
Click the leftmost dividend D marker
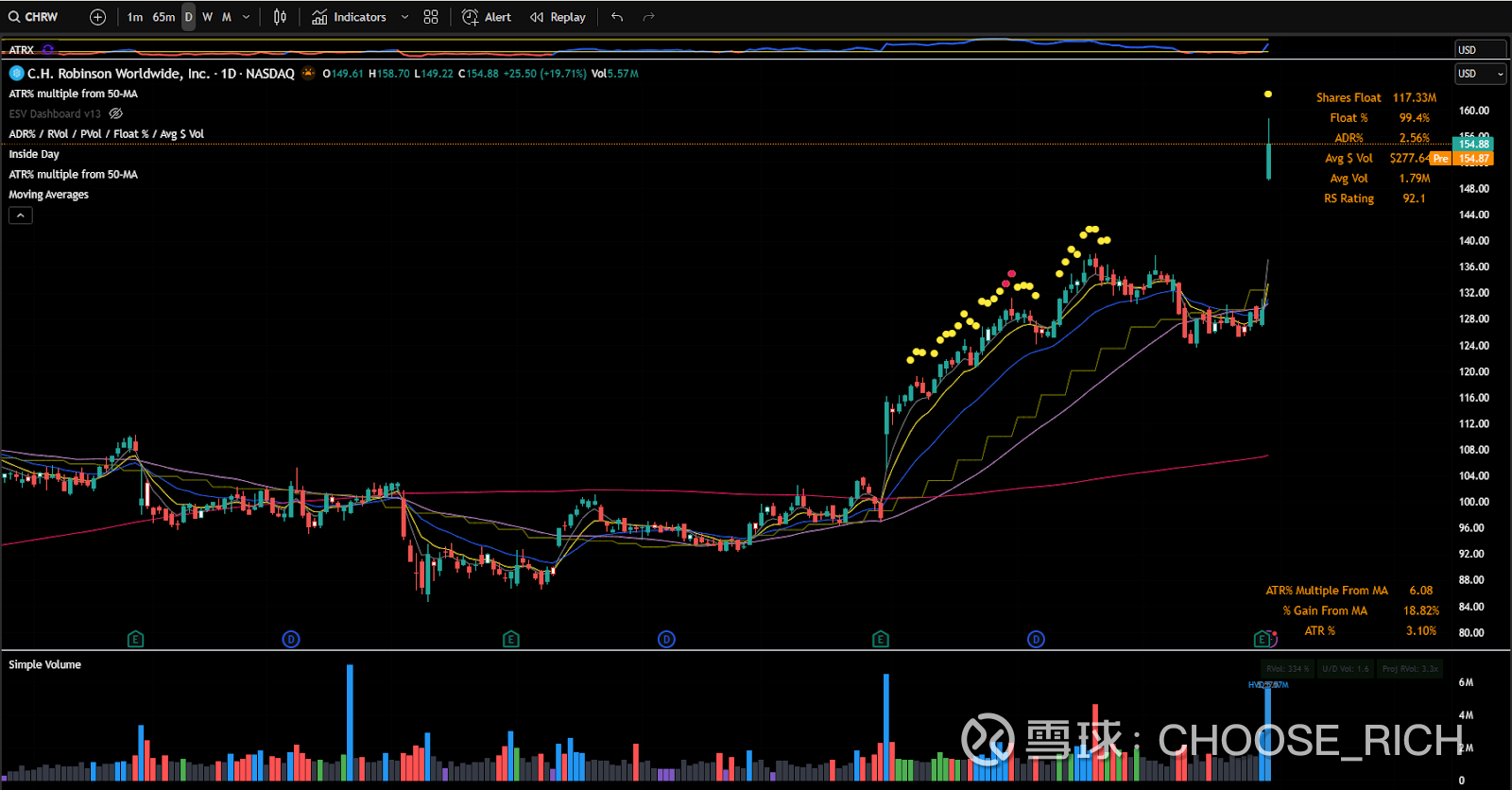291,640
